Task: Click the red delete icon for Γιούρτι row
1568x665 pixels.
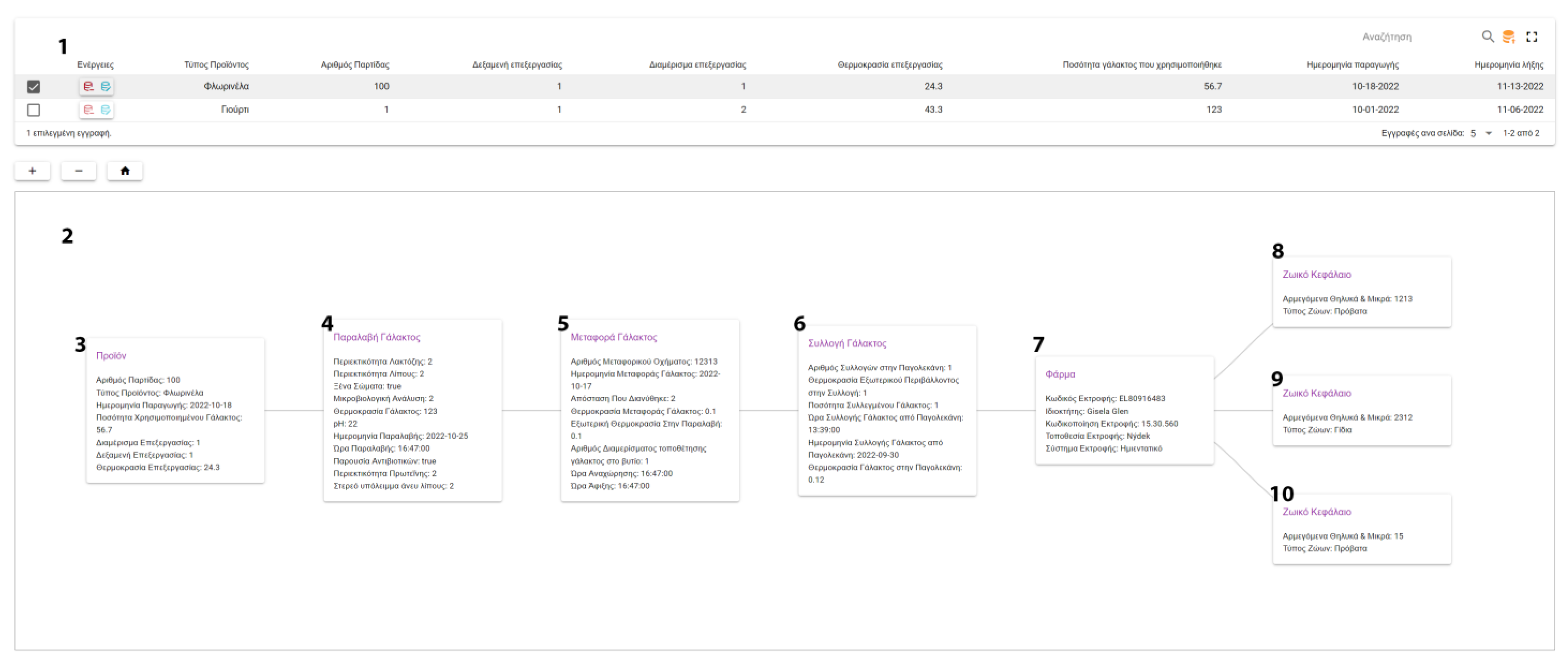Action: (88, 110)
